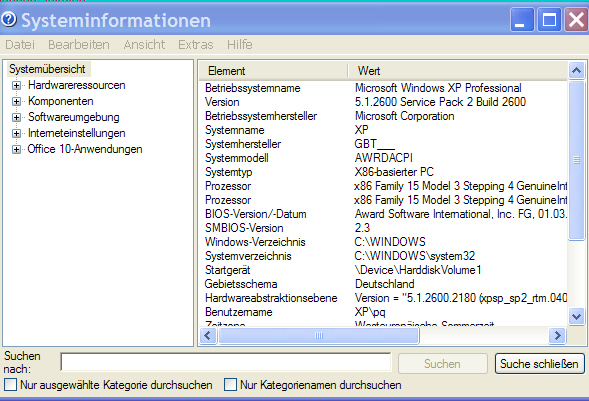Select Hardwareressourcen in the tree
The height and width of the screenshot is (401, 589).
coord(77,85)
